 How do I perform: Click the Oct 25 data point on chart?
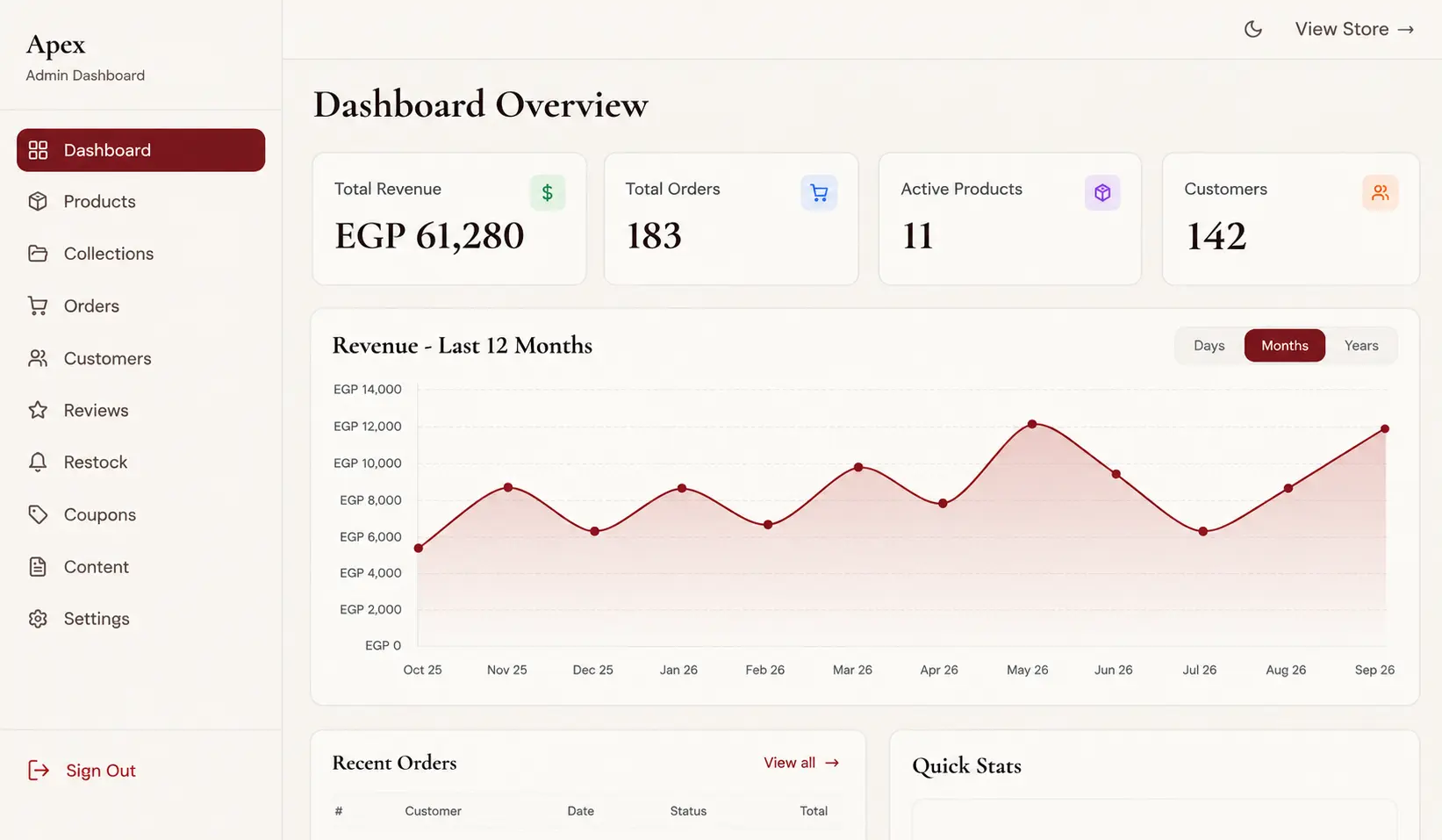(x=419, y=549)
